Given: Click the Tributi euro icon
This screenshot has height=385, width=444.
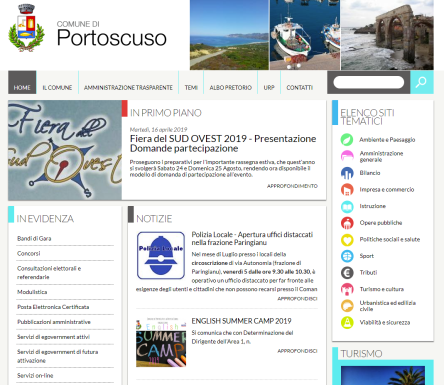Looking at the screenshot, I should click(347, 273).
